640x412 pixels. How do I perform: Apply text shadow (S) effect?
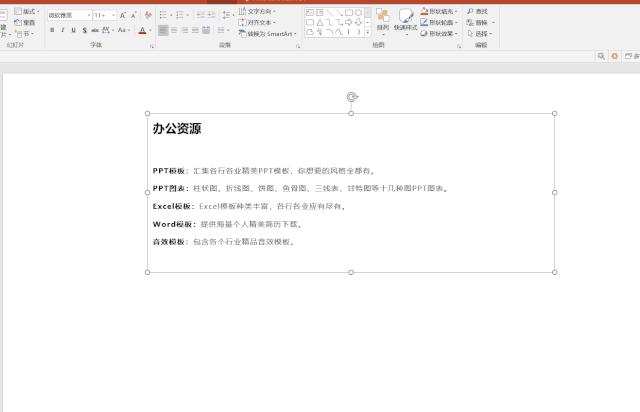coord(84,30)
